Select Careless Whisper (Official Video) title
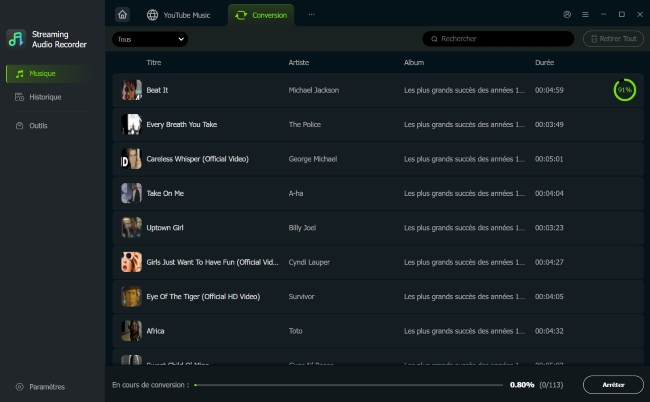 tap(197, 159)
